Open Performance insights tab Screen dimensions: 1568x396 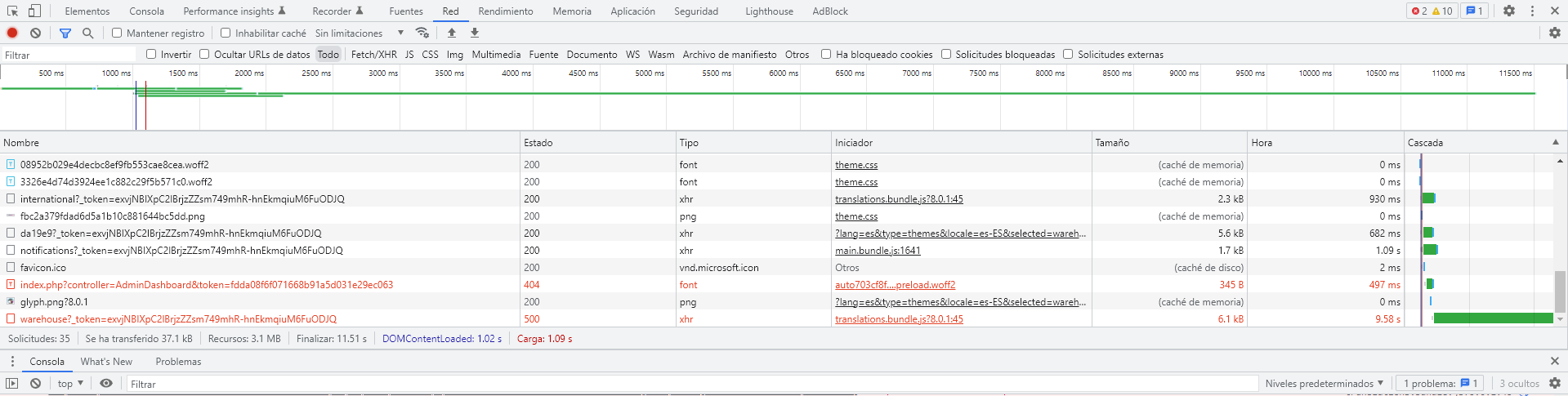pos(235,11)
